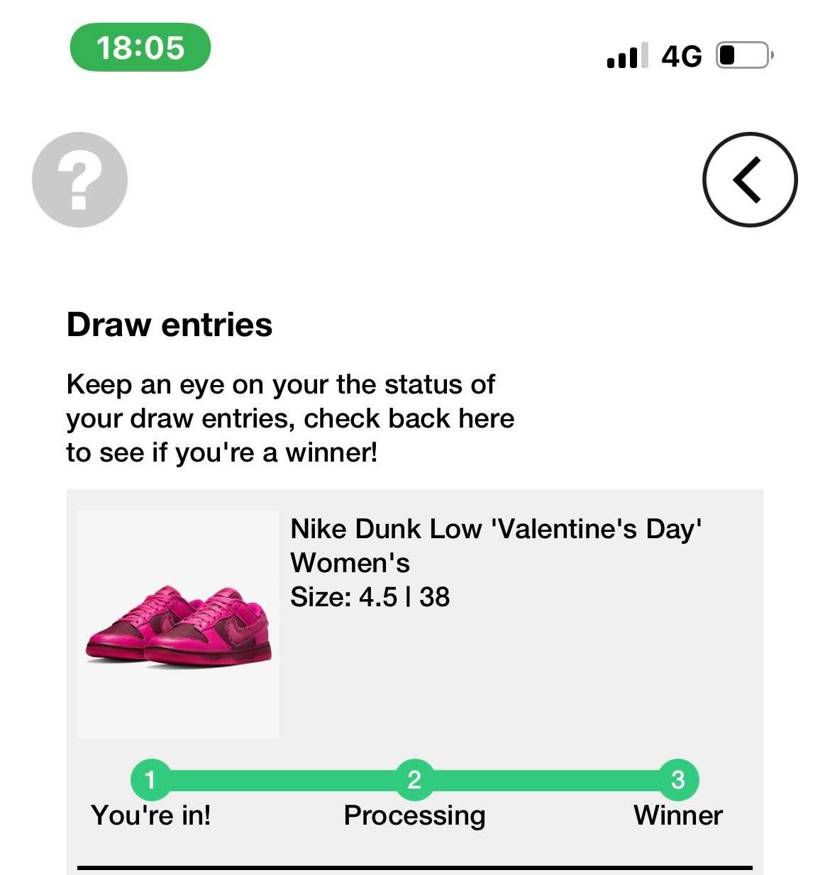Viewport: 830px width, 875px height.
Task: Select step 2 circle on progress bar
Action: pyautogui.click(x=414, y=779)
